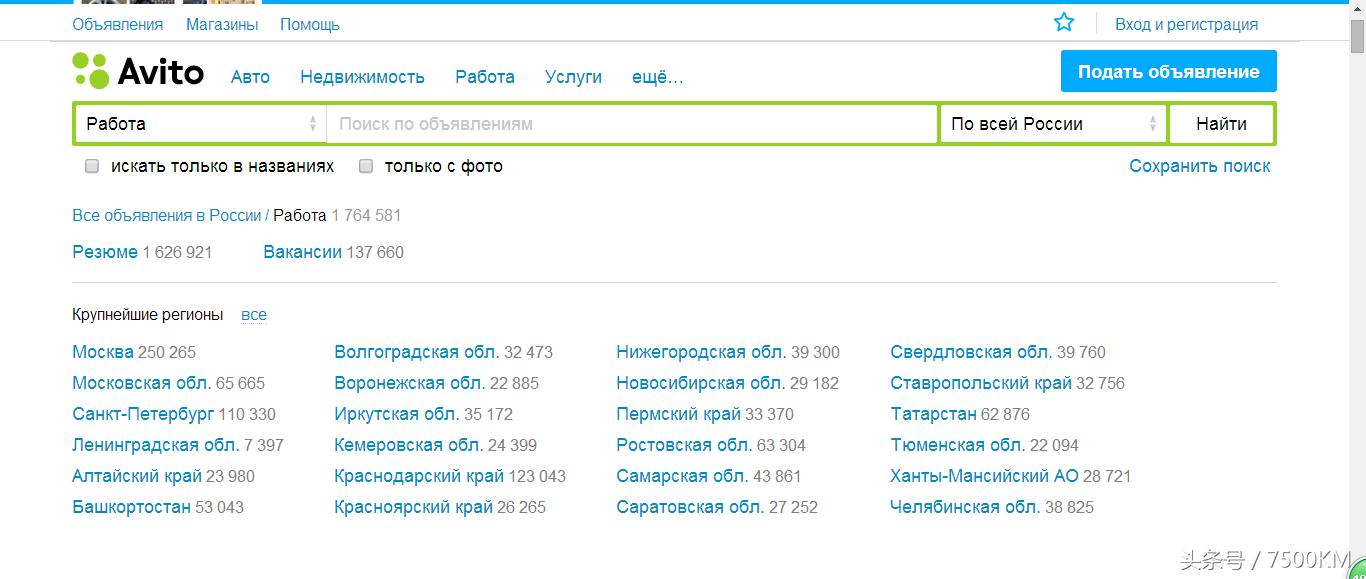The height and width of the screenshot is (579, 1366).
Task: Click the Найти search button
Action: click(x=1221, y=124)
